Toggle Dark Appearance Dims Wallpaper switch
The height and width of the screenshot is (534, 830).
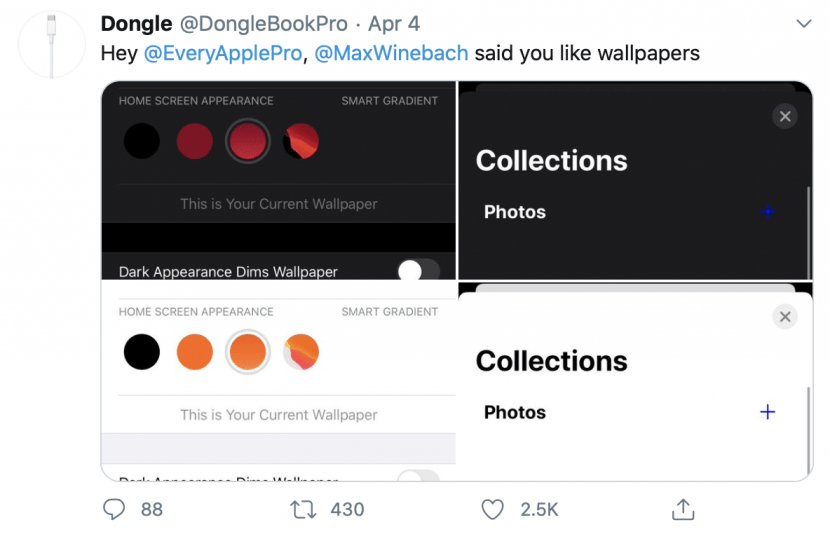[419, 270]
